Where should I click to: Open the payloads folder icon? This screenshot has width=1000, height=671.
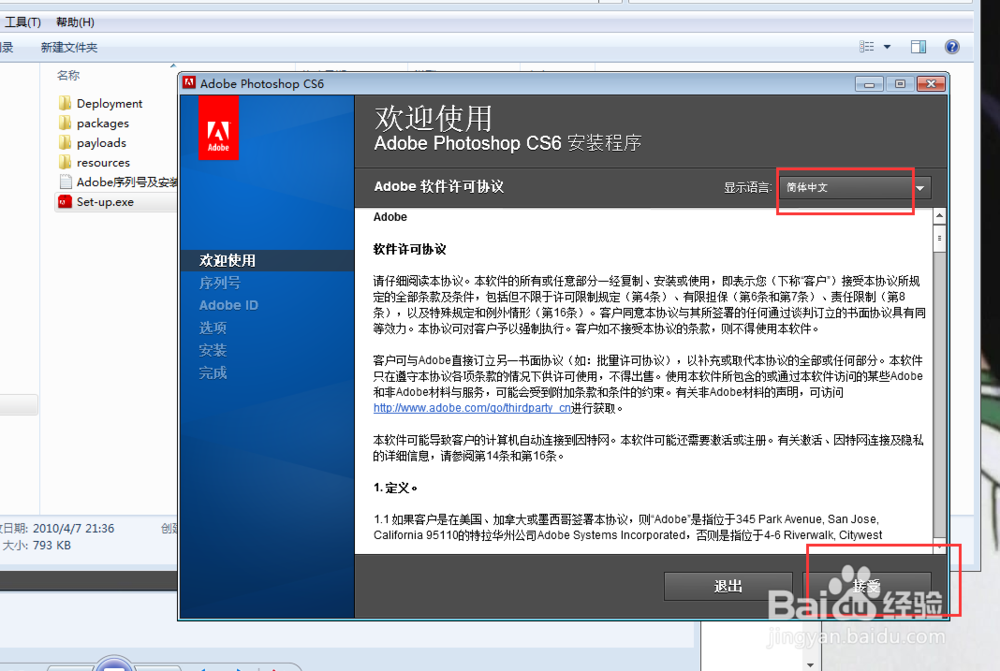(65, 142)
